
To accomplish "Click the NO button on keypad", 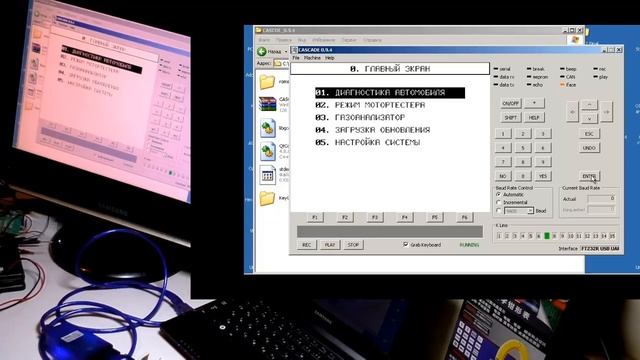I will pyautogui.click(x=503, y=176).
